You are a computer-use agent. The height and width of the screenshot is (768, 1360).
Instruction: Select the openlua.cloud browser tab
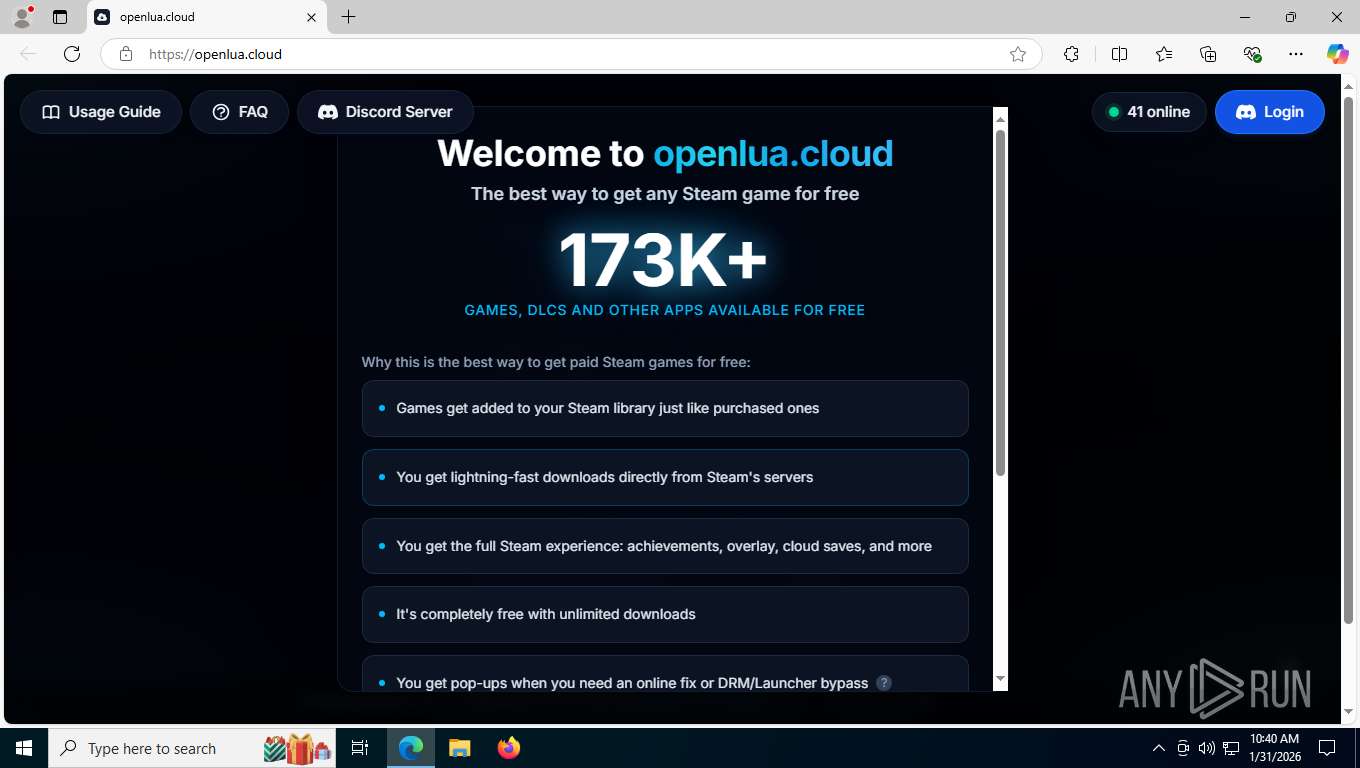(x=207, y=17)
